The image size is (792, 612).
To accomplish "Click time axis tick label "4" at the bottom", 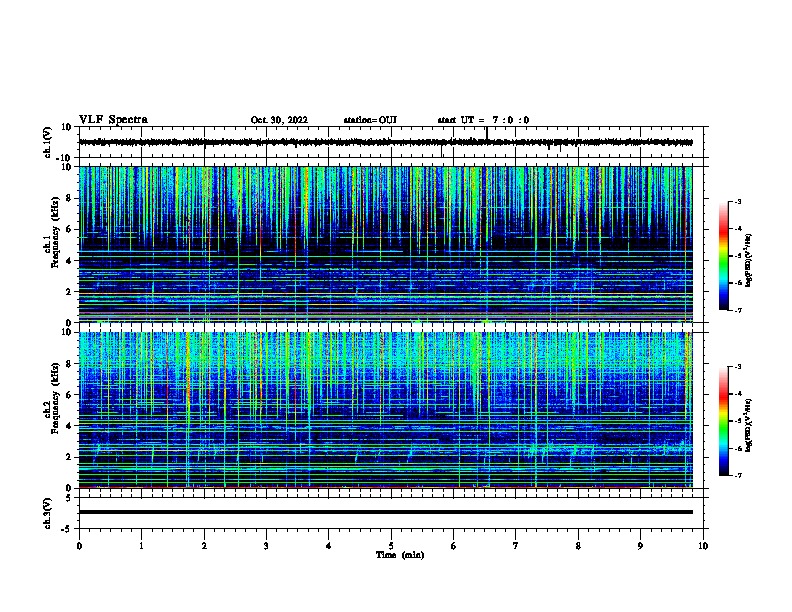I will coord(329,546).
